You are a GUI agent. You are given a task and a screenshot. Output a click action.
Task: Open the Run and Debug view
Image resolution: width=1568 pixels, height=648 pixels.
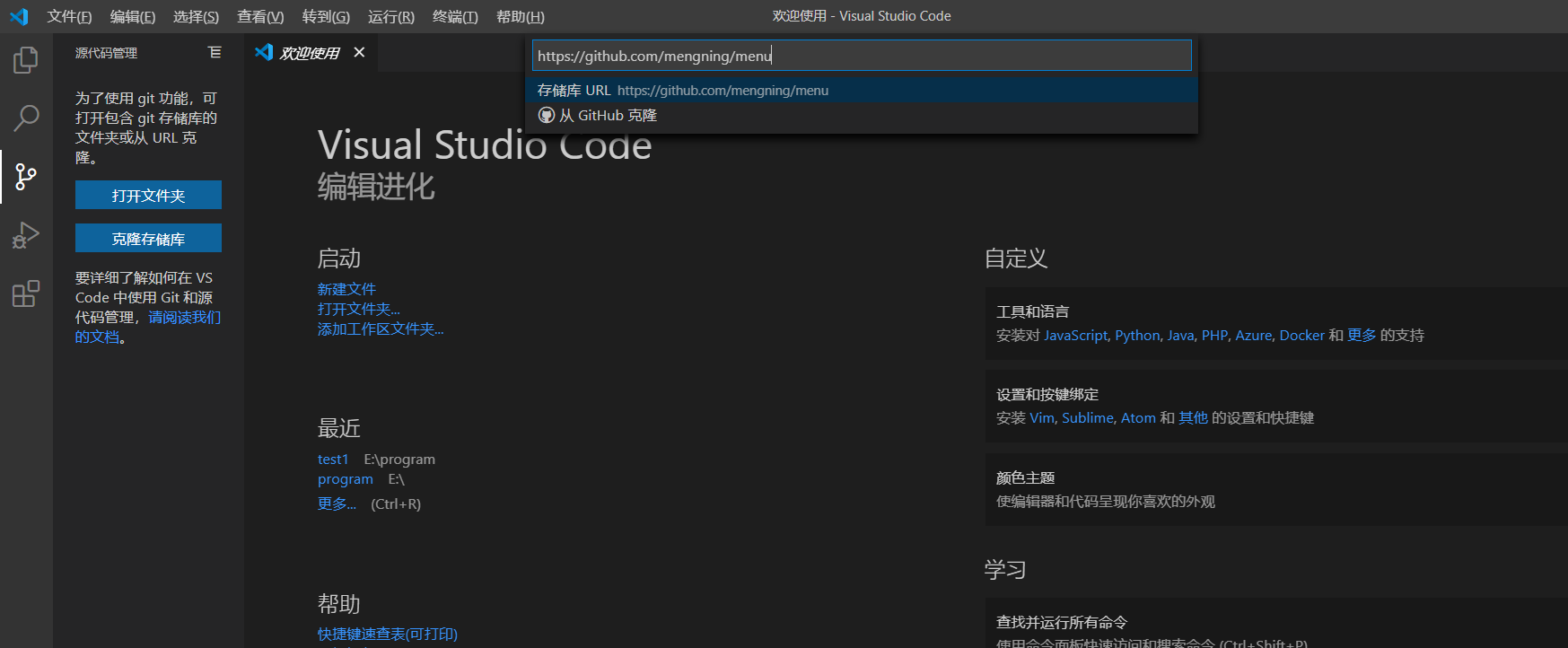click(x=26, y=235)
